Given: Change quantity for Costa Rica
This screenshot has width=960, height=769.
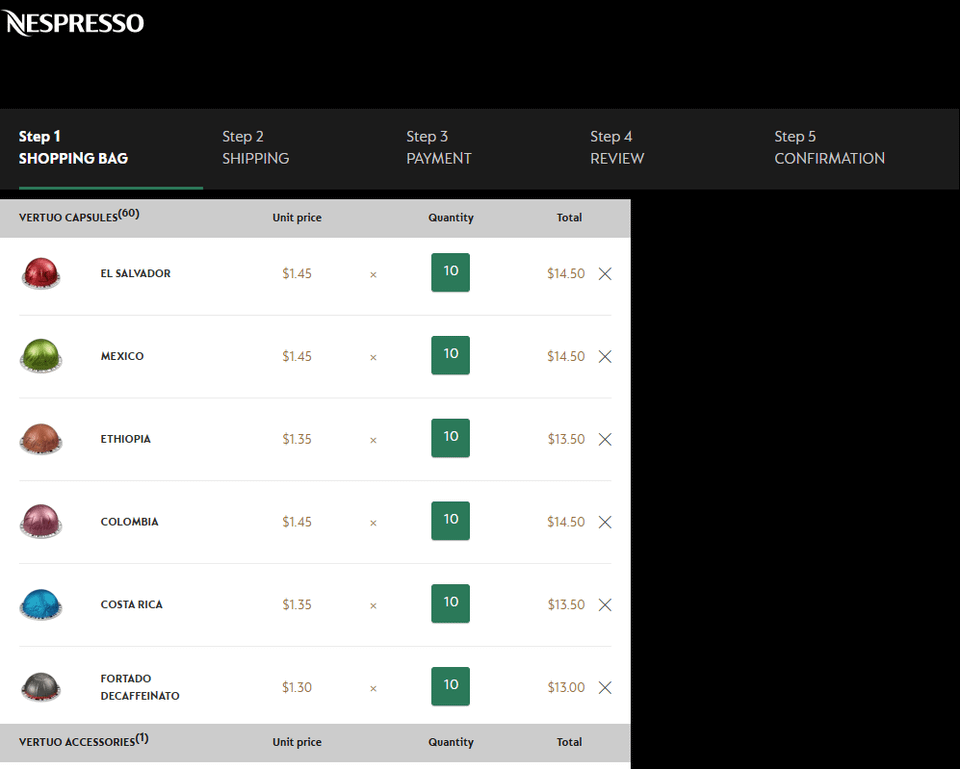Looking at the screenshot, I should click(x=451, y=604).
